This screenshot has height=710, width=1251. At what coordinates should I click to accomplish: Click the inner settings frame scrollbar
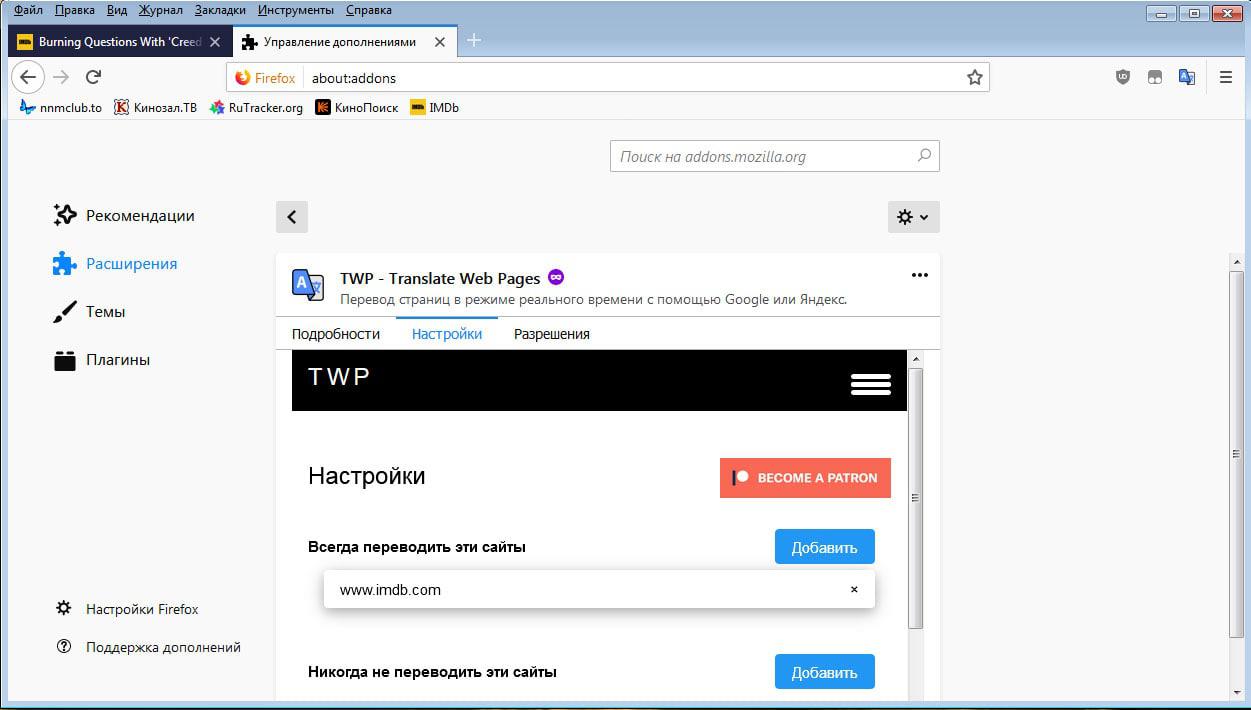915,498
